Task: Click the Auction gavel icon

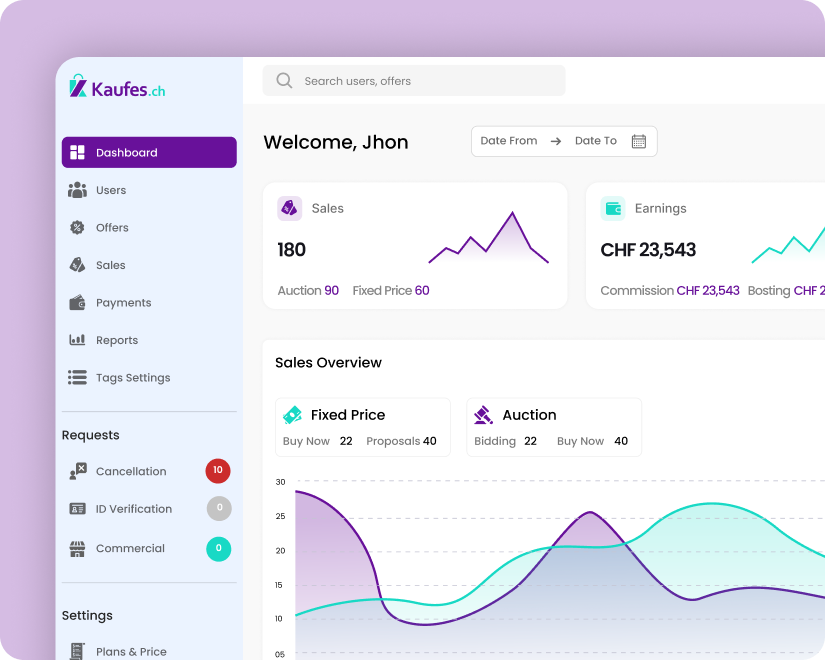Action: [484, 415]
